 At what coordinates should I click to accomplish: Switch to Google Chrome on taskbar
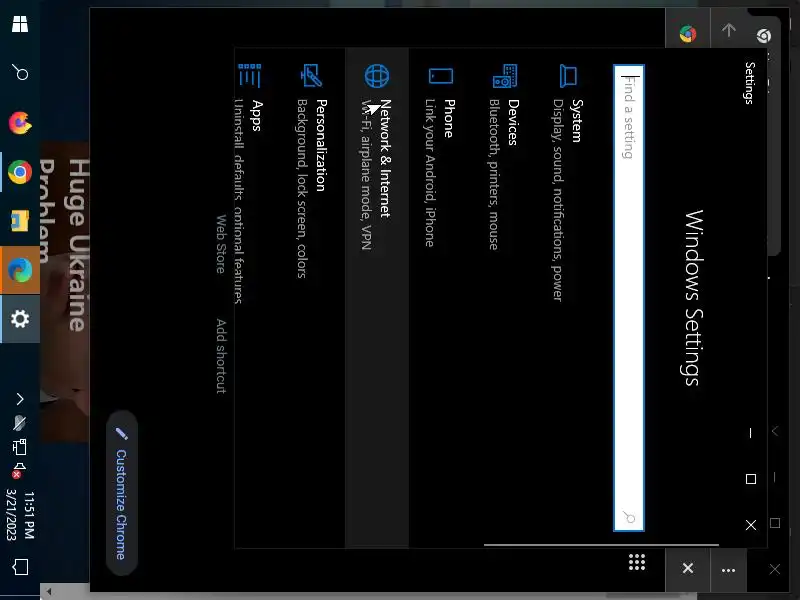click(x=20, y=172)
